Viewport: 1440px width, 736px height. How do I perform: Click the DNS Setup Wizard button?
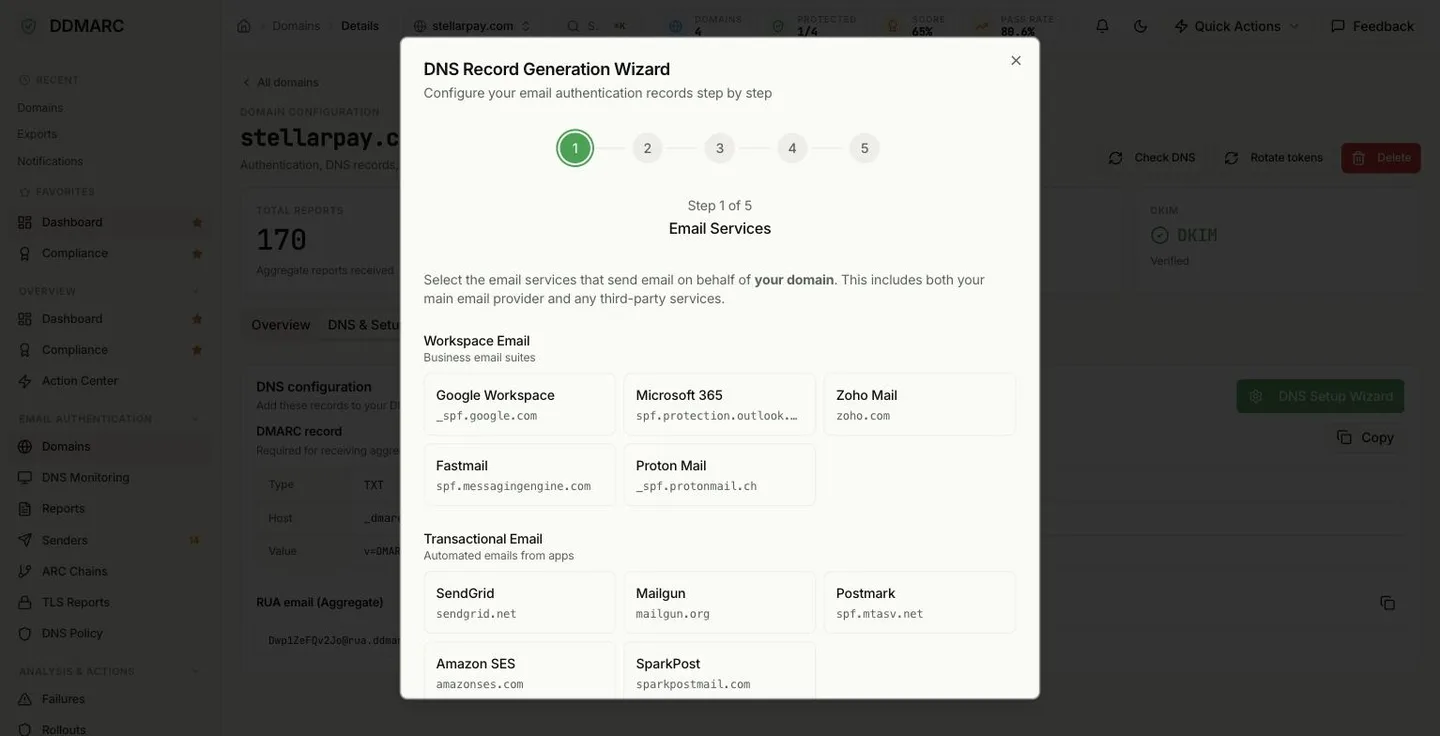pyautogui.click(x=1320, y=396)
